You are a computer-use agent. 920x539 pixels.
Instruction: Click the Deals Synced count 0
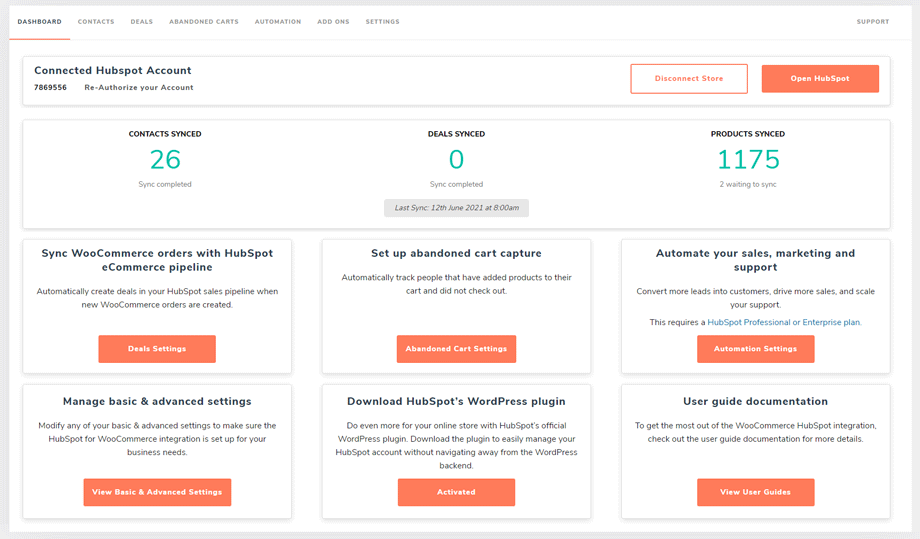[x=456, y=160]
